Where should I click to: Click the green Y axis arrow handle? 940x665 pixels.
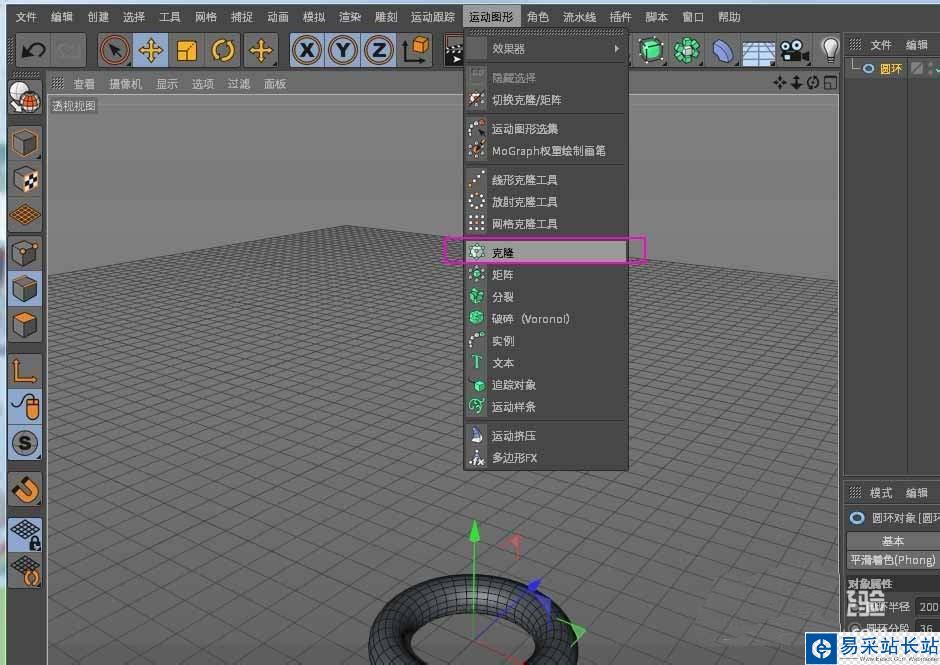(x=475, y=531)
